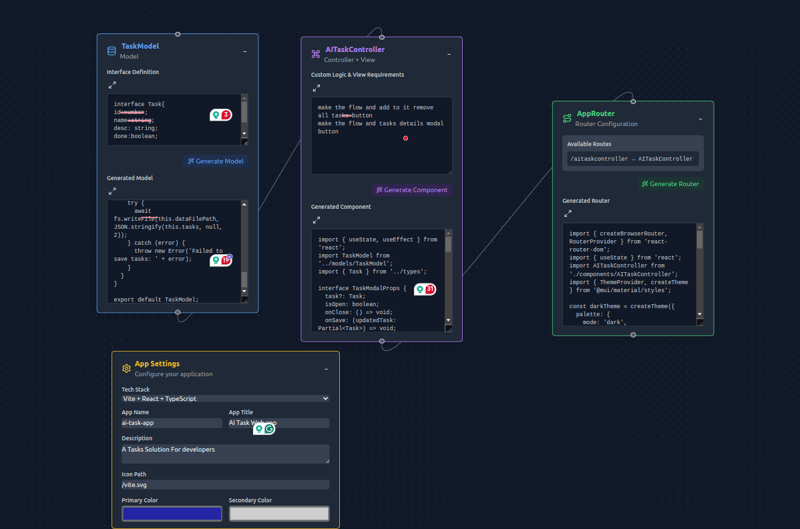Expand the Custom Logic requirements editor
This screenshot has height=529, width=800.
[x=316, y=88]
